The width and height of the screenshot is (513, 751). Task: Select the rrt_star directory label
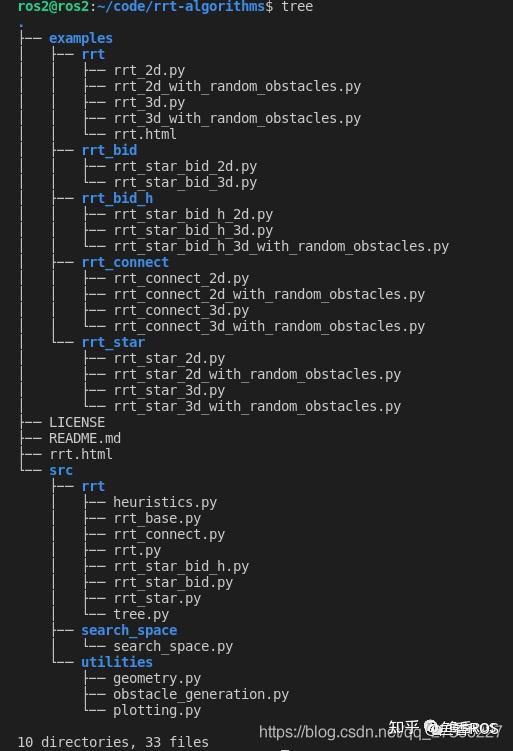click(x=113, y=342)
